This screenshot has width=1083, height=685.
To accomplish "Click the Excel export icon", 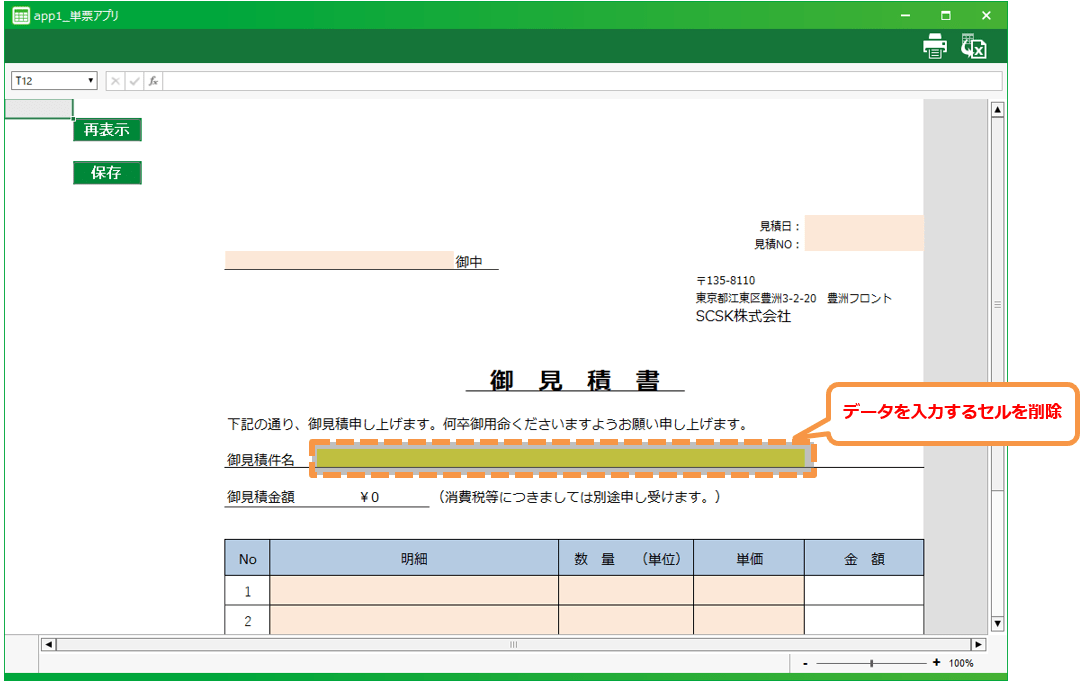I will 973,46.
